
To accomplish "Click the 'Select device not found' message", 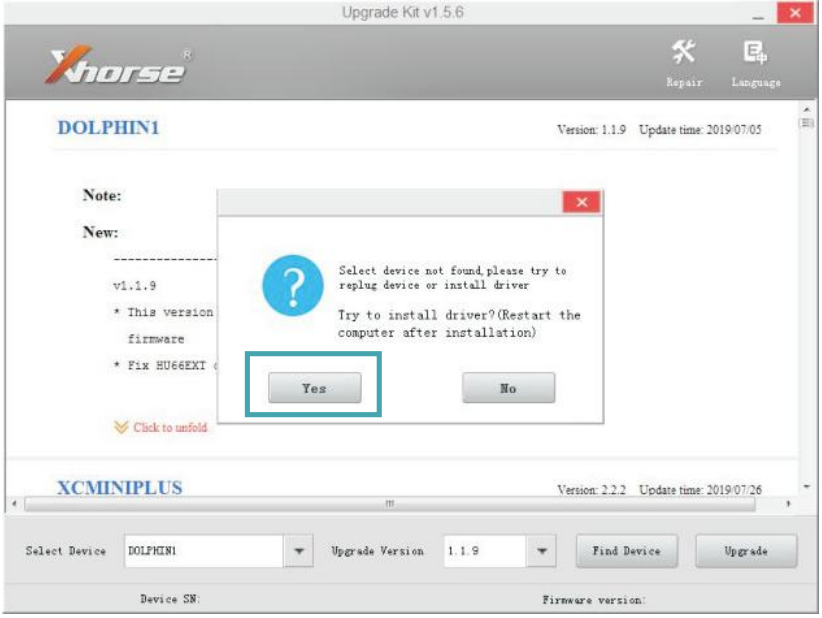I will pos(452,278).
